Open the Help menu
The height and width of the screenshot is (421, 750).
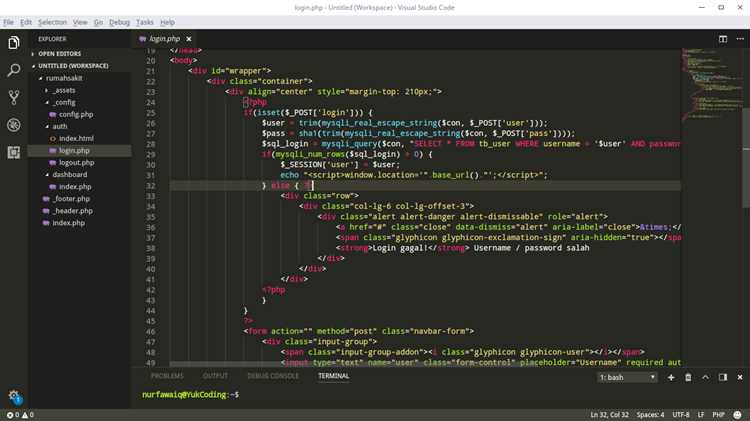tap(167, 22)
